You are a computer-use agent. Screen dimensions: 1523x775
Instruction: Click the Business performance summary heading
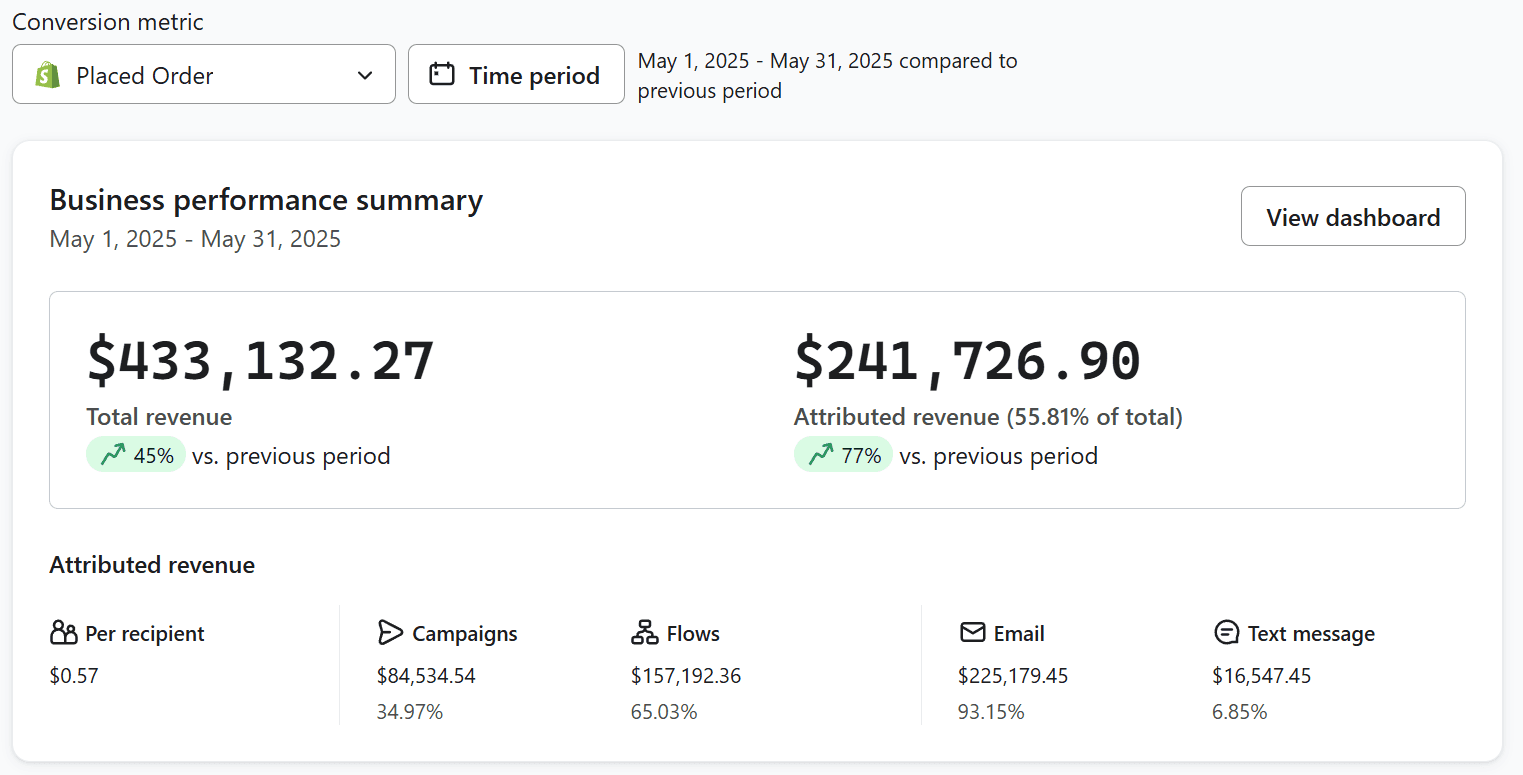coord(266,200)
